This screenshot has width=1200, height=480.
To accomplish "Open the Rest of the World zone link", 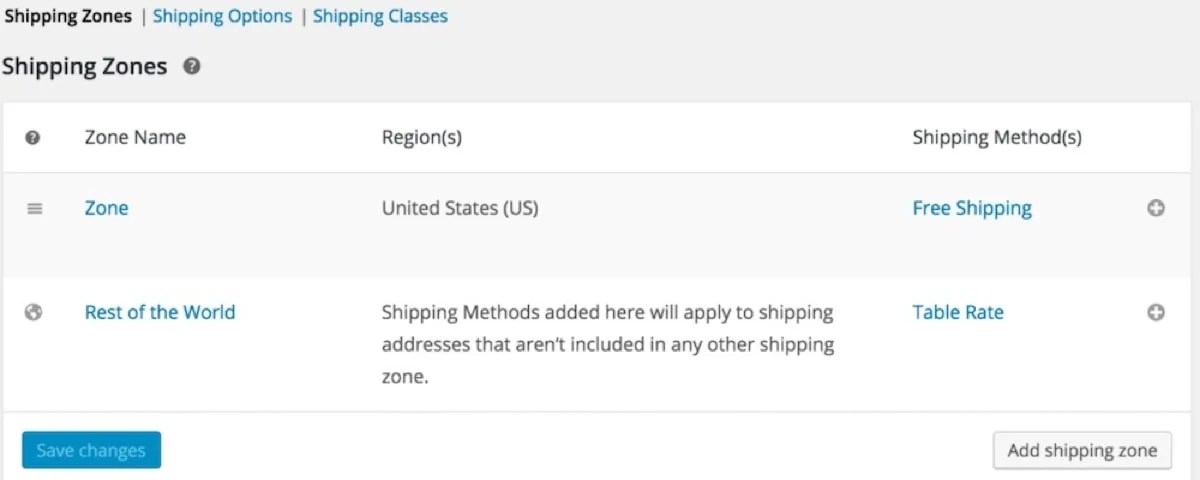I will click(x=160, y=312).
